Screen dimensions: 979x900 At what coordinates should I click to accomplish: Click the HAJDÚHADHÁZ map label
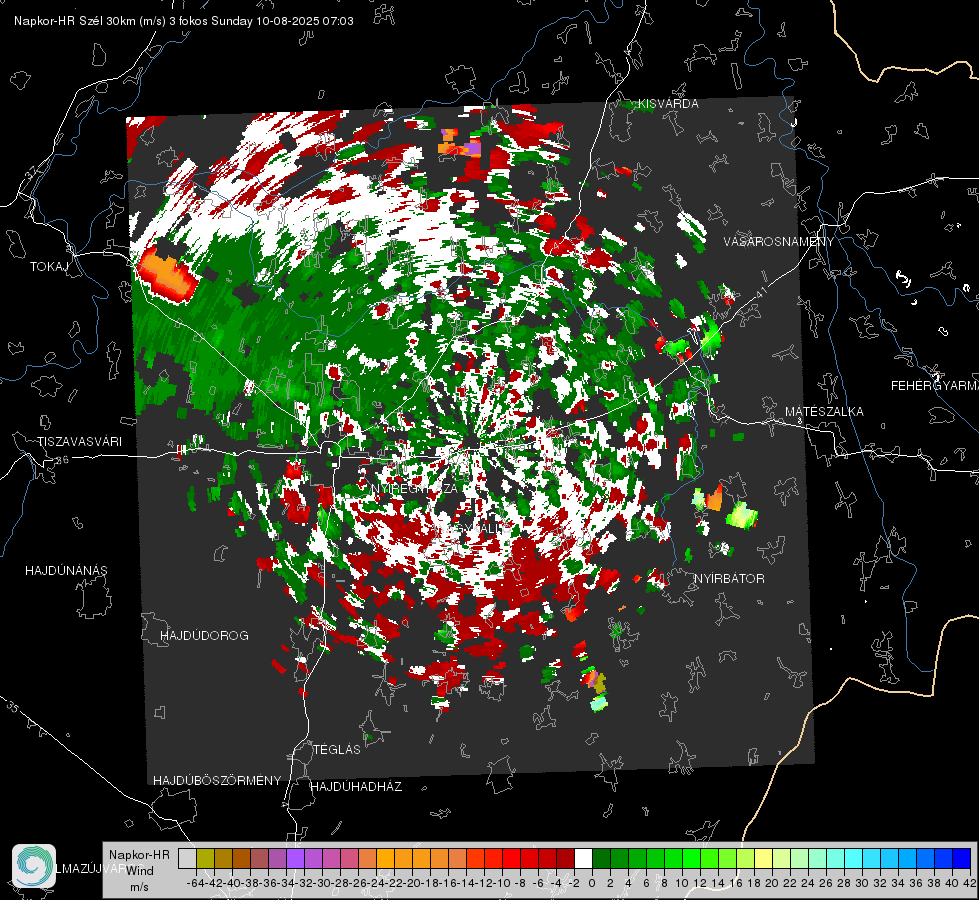pyautogui.click(x=357, y=787)
